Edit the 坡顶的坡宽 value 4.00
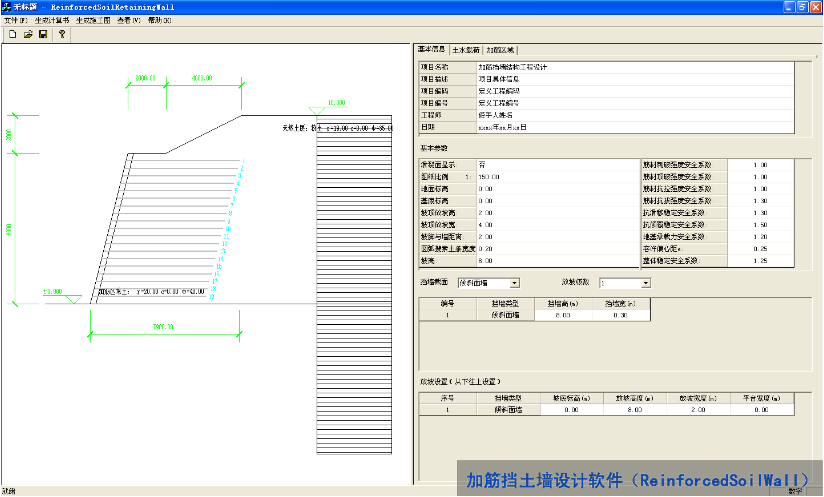 (x=558, y=225)
